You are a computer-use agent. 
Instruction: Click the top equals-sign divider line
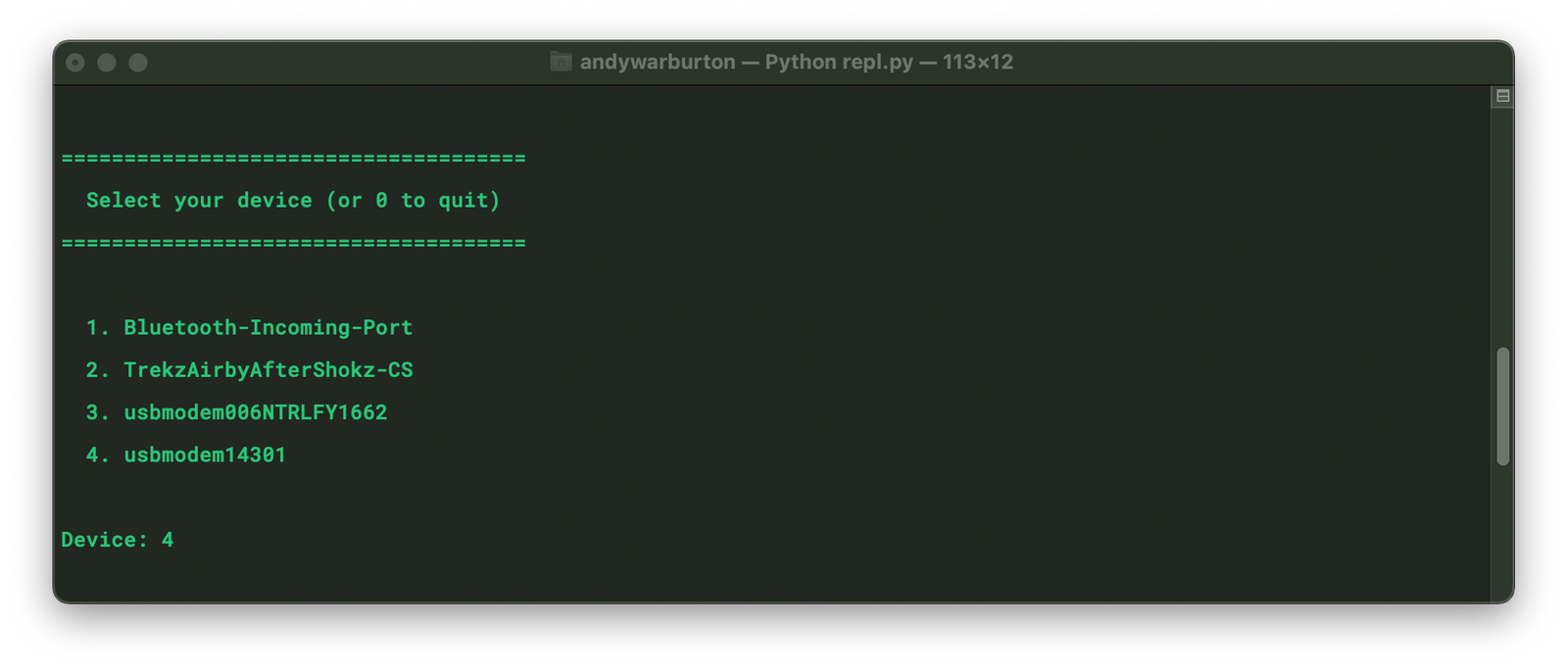point(292,158)
